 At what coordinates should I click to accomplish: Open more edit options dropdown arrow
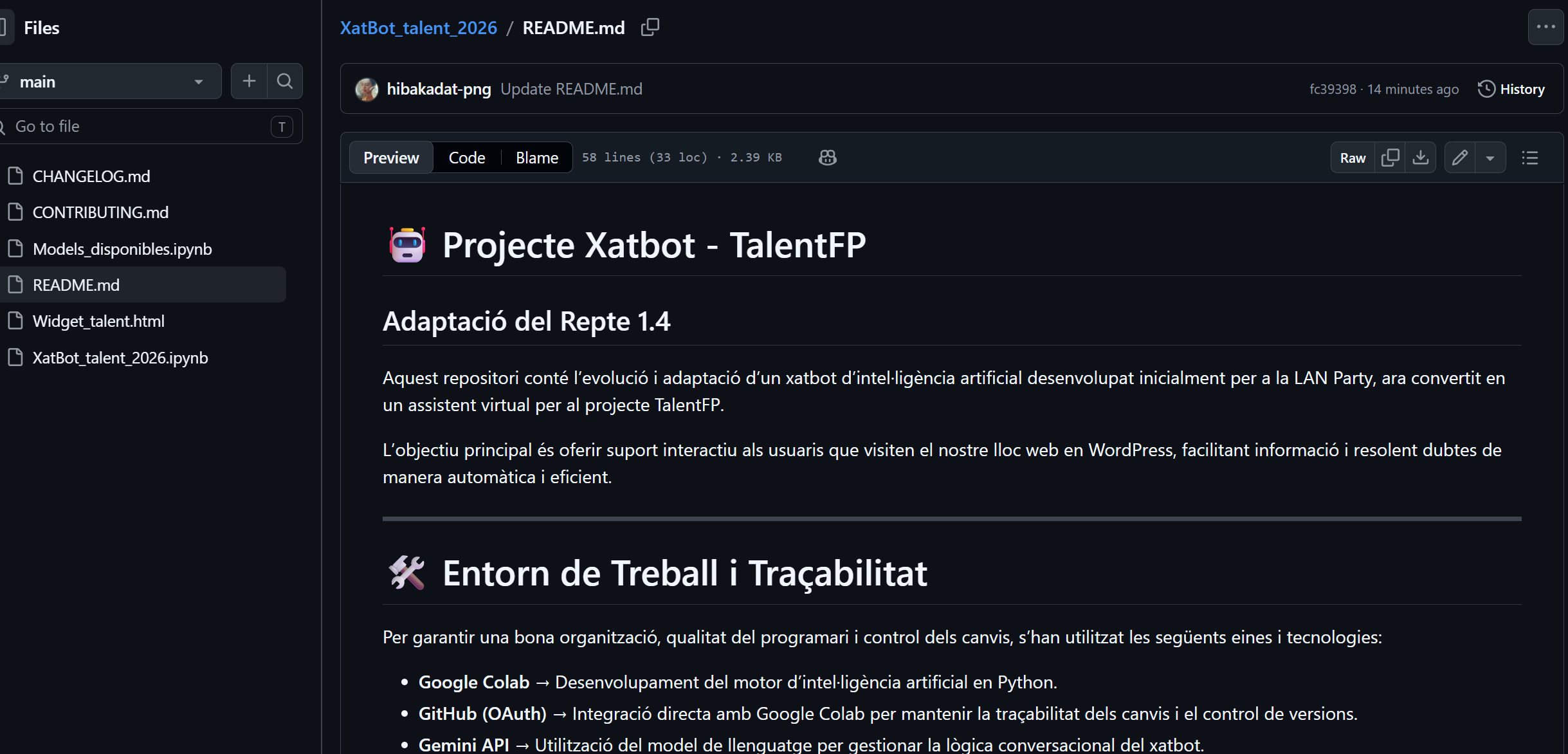(1490, 158)
